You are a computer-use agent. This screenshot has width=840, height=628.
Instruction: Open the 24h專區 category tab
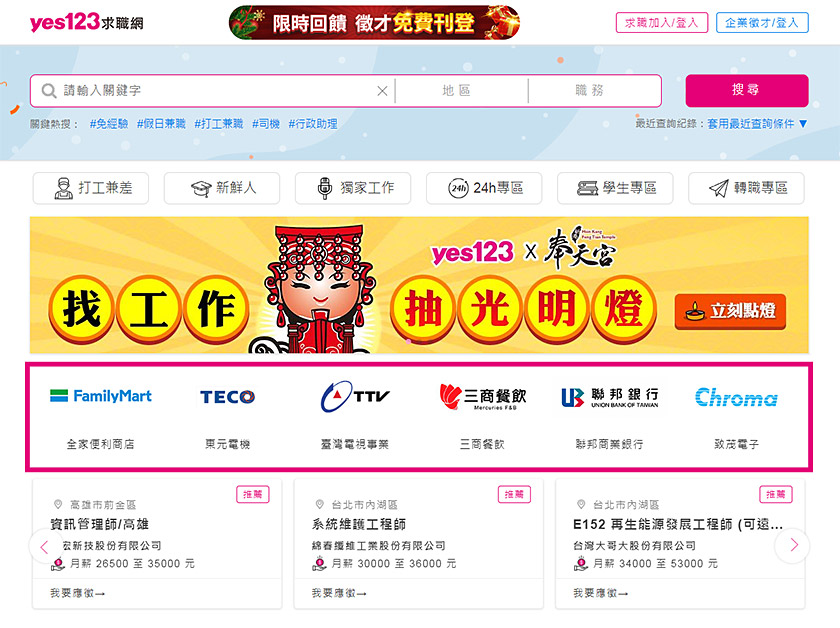484,188
